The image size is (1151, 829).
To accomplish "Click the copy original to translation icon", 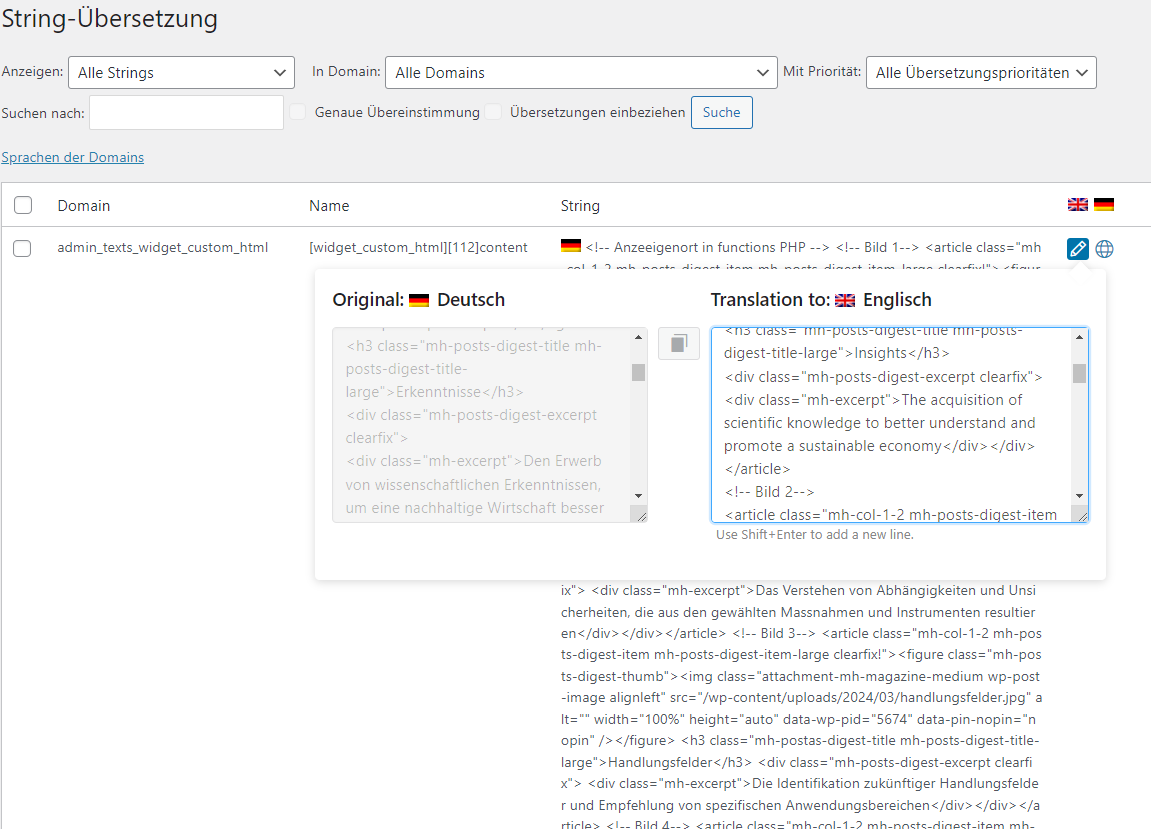I will click(679, 344).
